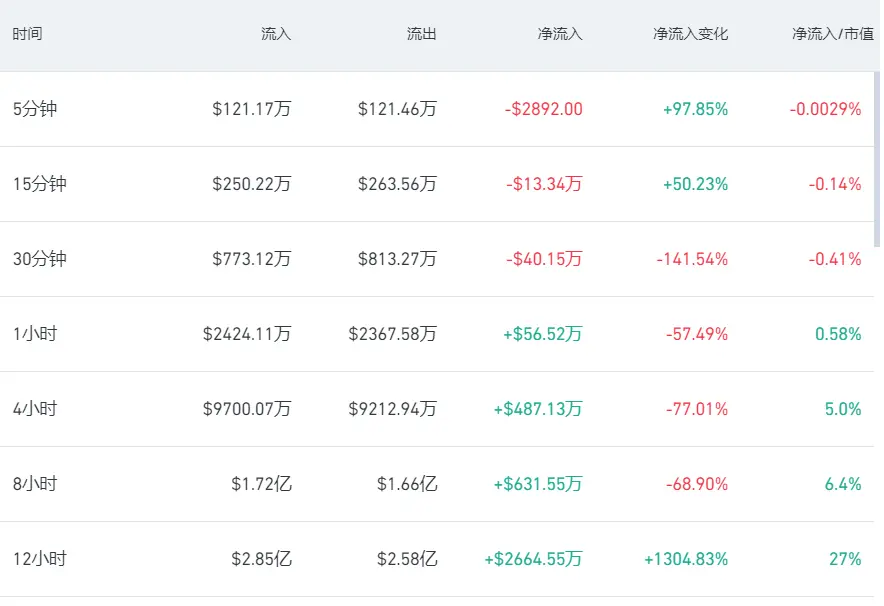
Task: Click the $2424.11万 inflow cell
Action: 247,334
